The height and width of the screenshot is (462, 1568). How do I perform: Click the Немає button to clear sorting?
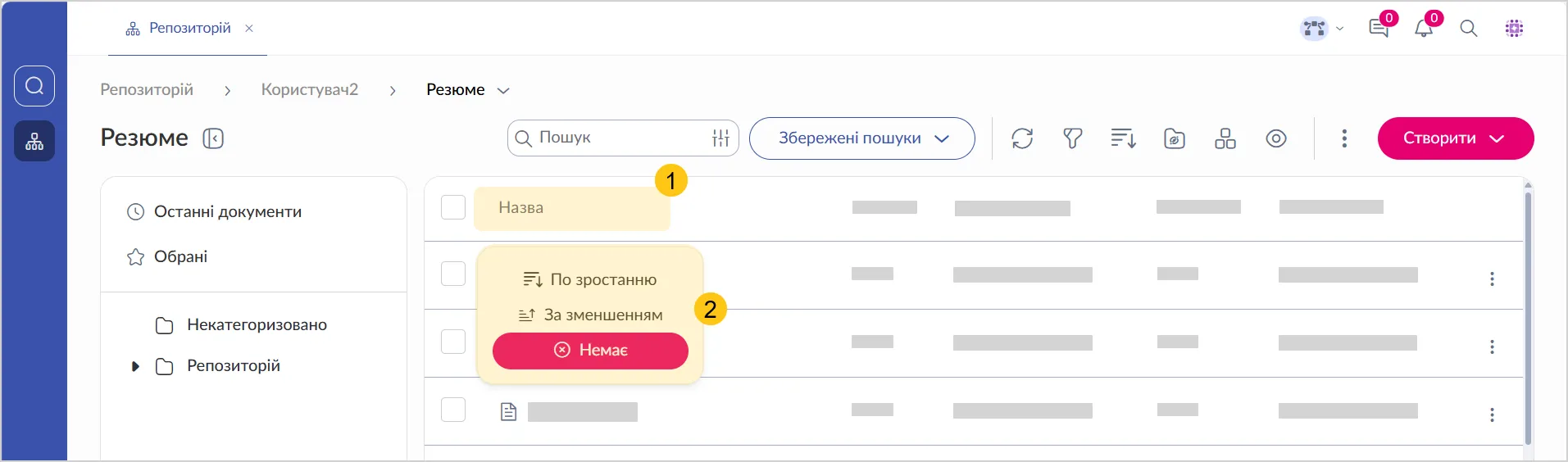pyautogui.click(x=590, y=351)
